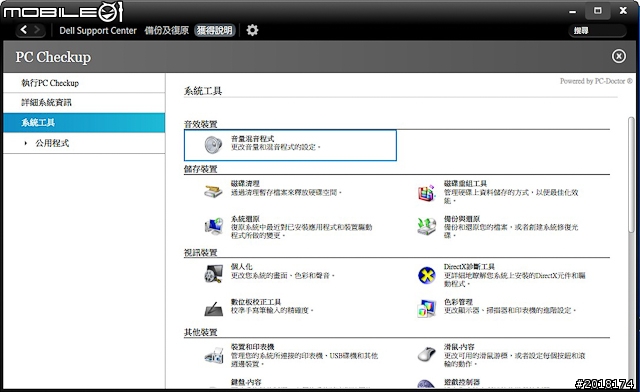This screenshot has width=640, height=392.
Task: Minimize the window
Action: [x=573, y=11]
